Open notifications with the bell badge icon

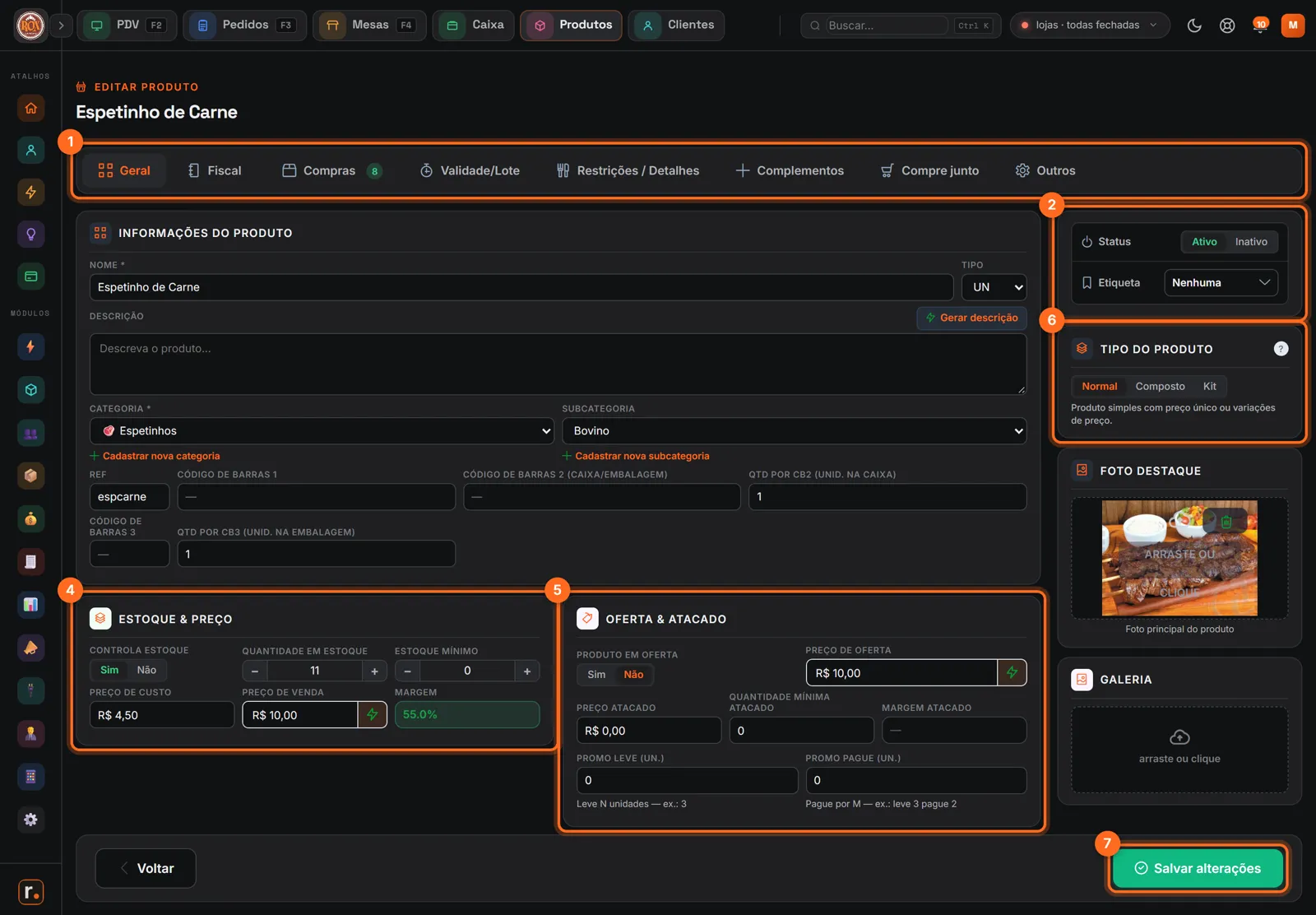pyautogui.click(x=1259, y=26)
